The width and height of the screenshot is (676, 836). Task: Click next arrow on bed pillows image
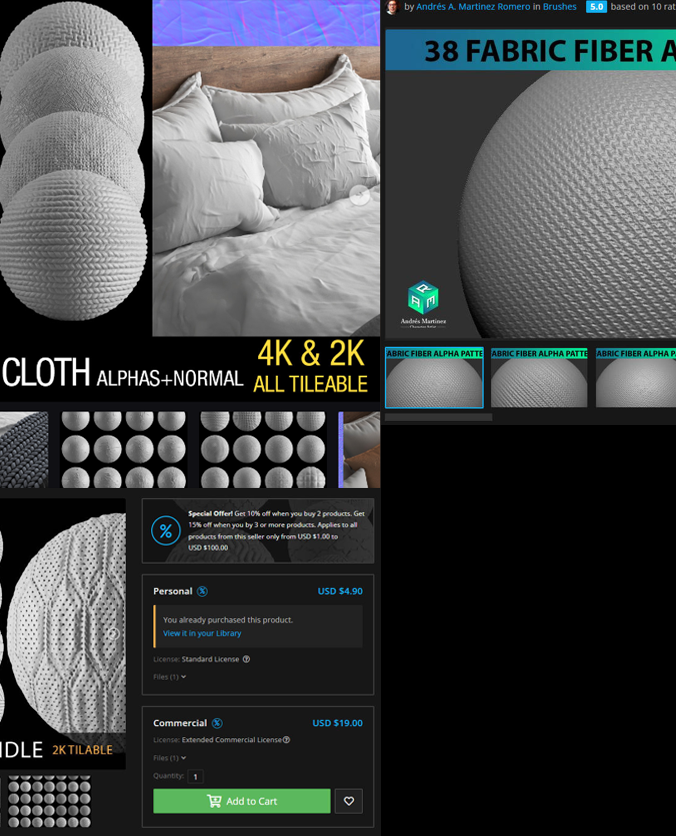(x=359, y=196)
